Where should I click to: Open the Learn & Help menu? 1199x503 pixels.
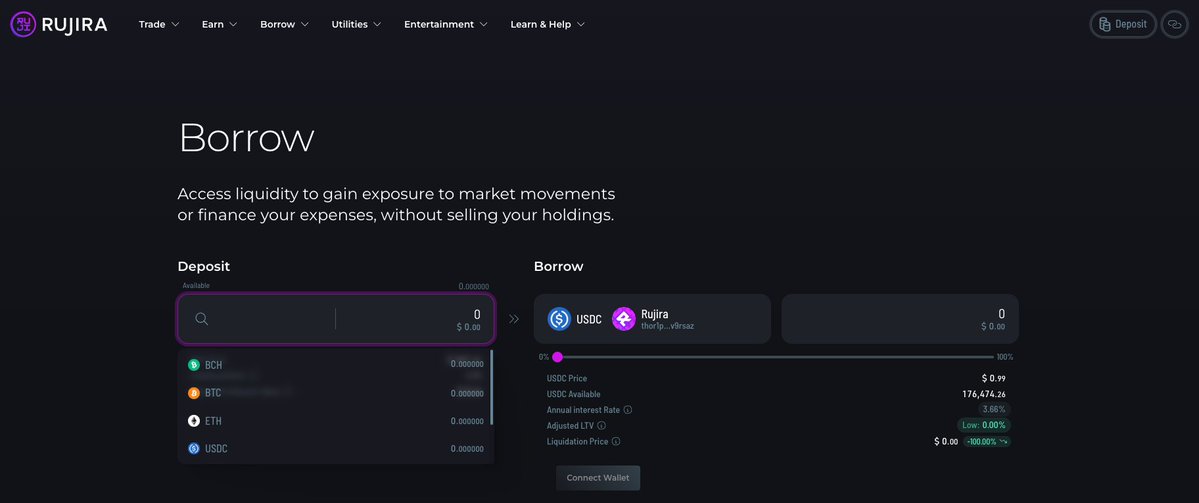coord(547,24)
